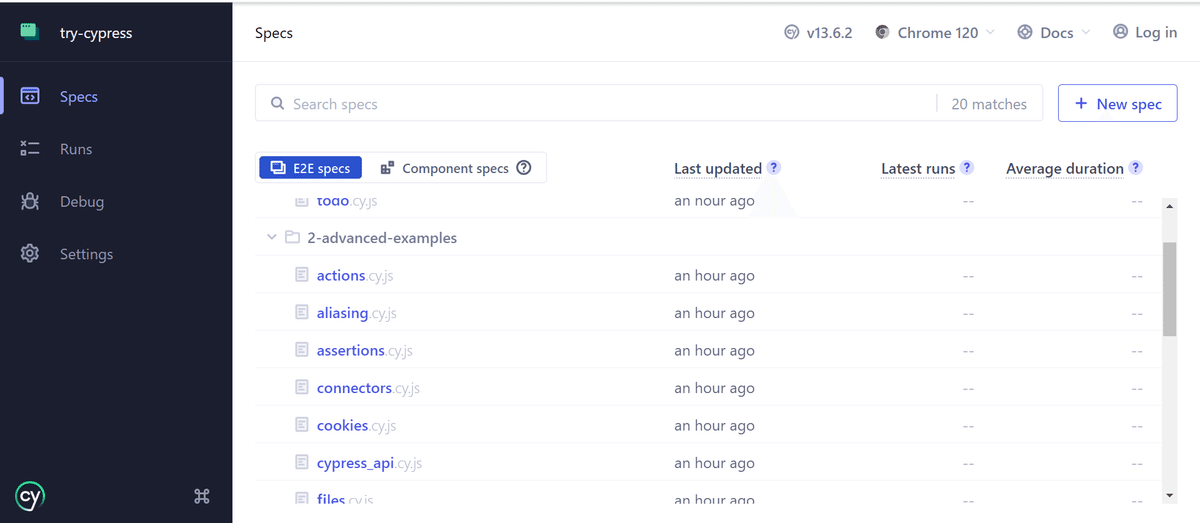1200x523 pixels.
Task: Open the actions.cy.js spec file
Action: (341, 276)
